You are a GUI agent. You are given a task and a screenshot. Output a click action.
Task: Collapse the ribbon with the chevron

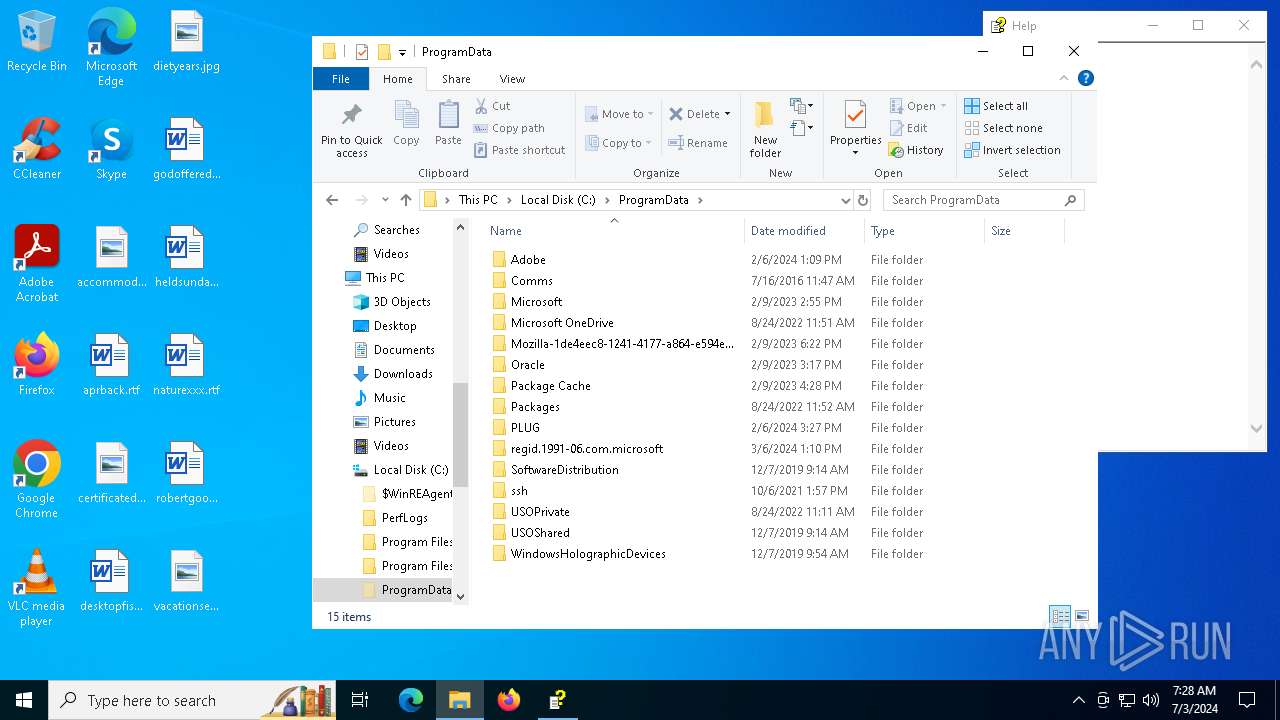(1064, 79)
